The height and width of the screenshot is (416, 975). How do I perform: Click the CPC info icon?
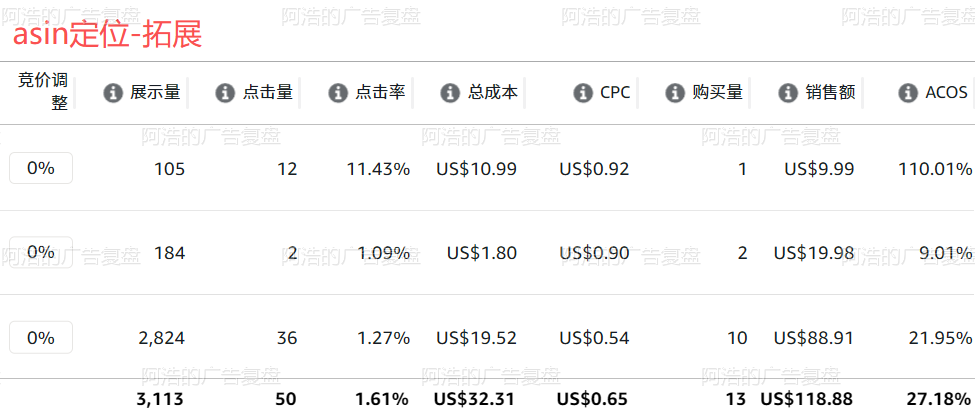click(583, 93)
